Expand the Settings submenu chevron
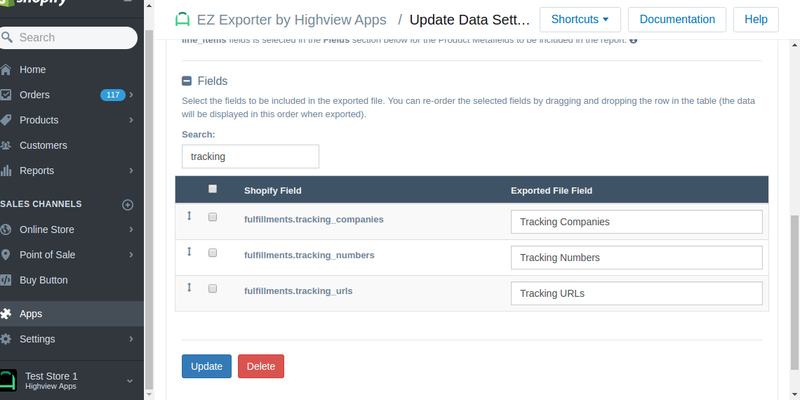 pyautogui.click(x=131, y=339)
